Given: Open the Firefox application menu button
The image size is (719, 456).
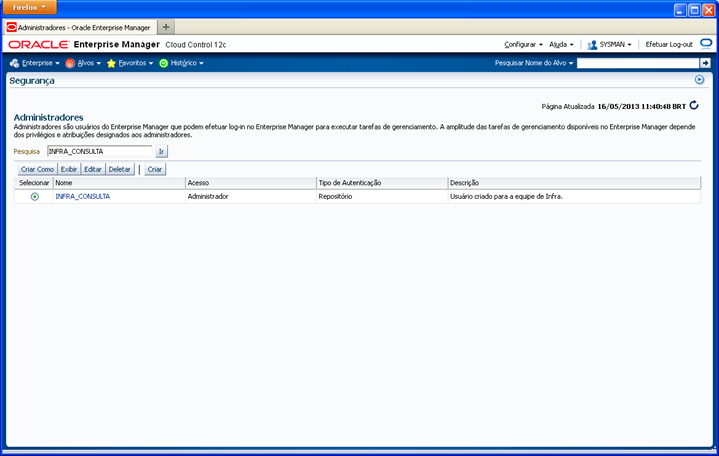Looking at the screenshot, I should [30, 7].
